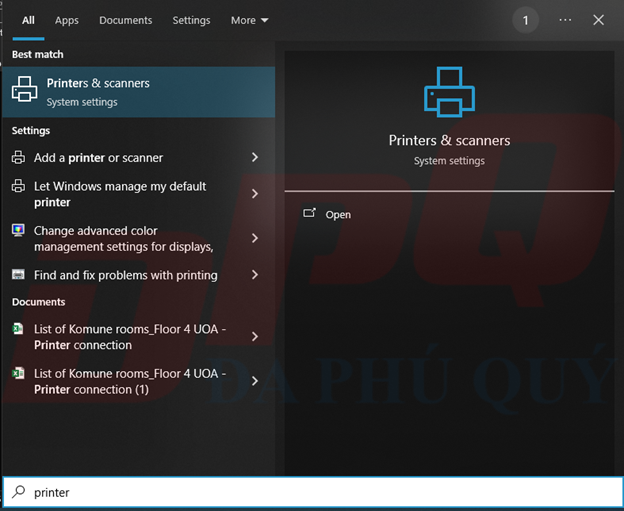Open the three-dot options menu
Screen dimensions: 624x511
coord(565,20)
